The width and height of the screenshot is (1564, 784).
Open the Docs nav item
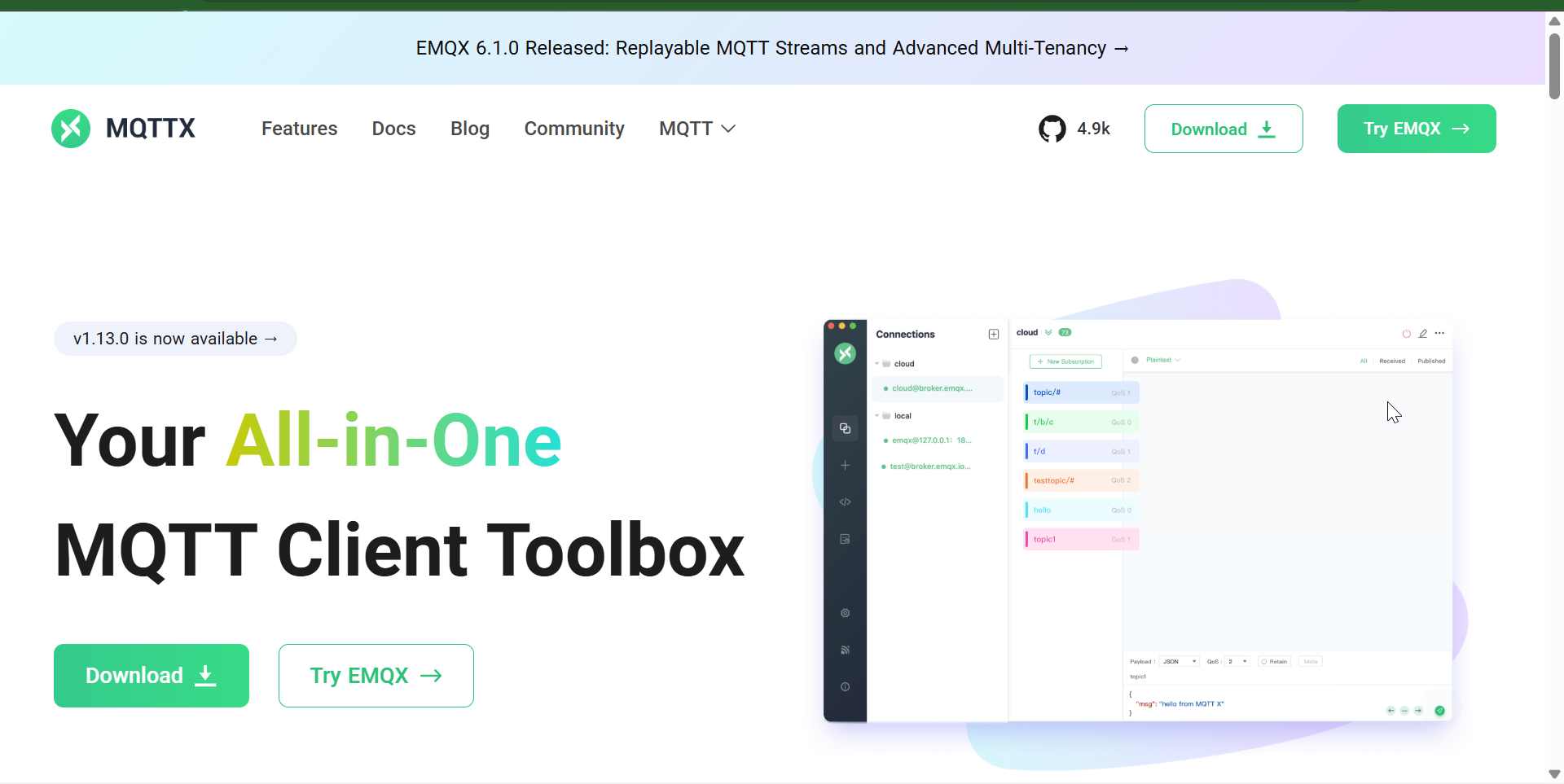click(x=394, y=129)
